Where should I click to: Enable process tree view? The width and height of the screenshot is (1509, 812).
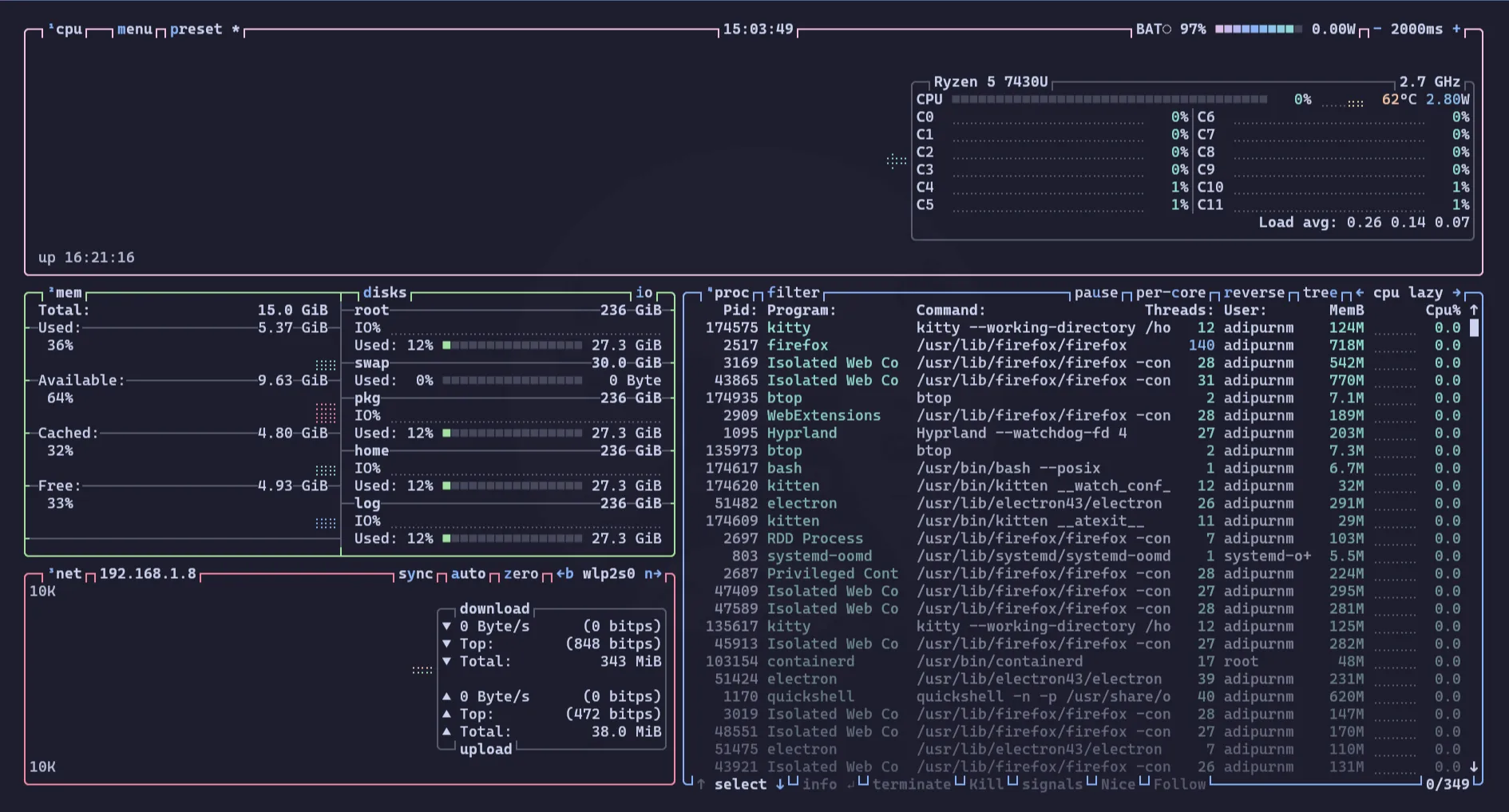pyautogui.click(x=1320, y=293)
